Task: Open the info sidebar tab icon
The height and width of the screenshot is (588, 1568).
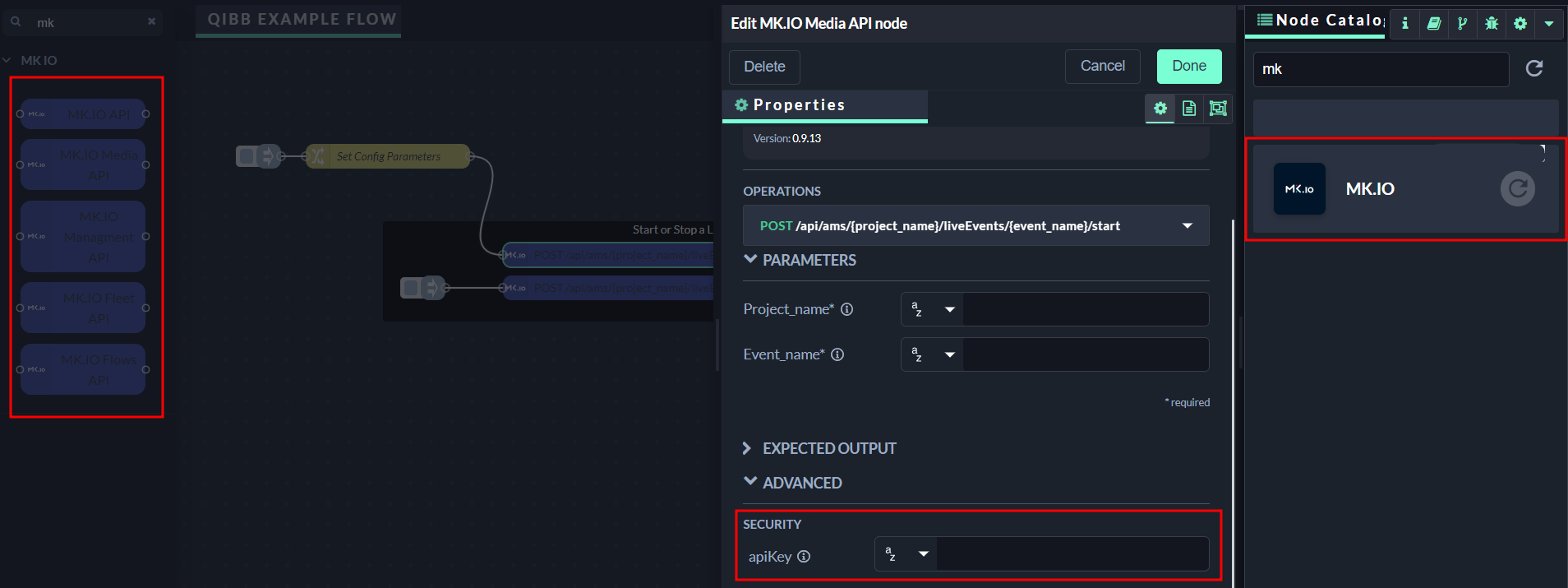Action: pos(1404,23)
